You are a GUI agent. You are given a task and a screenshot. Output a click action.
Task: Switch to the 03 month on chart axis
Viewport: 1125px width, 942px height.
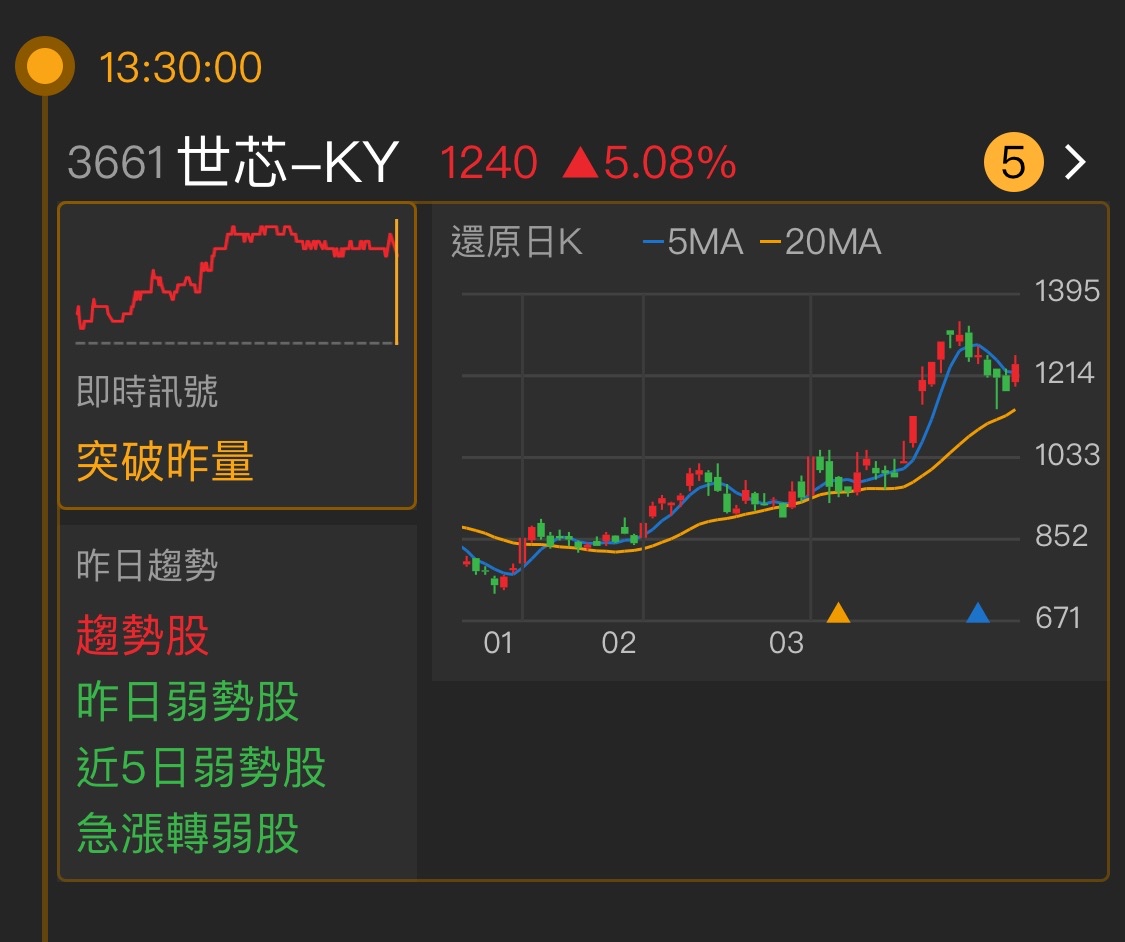(x=789, y=645)
